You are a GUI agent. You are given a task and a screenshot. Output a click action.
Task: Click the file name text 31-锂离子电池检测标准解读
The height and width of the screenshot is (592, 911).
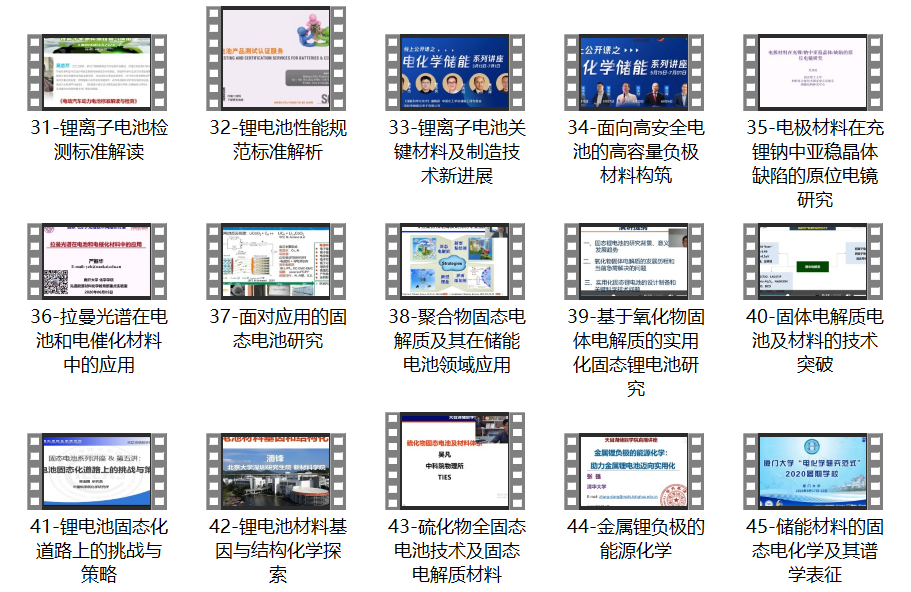click(97, 140)
